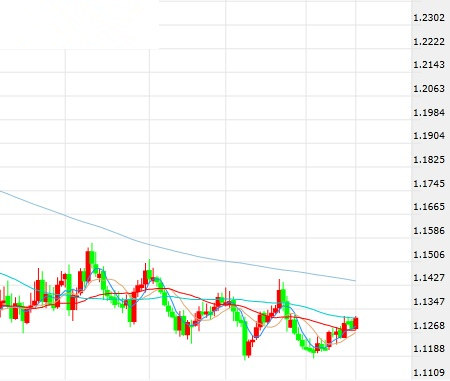The width and height of the screenshot is (450, 381).
Task: Select the 1.2063 price axis value
Action: pos(429,89)
